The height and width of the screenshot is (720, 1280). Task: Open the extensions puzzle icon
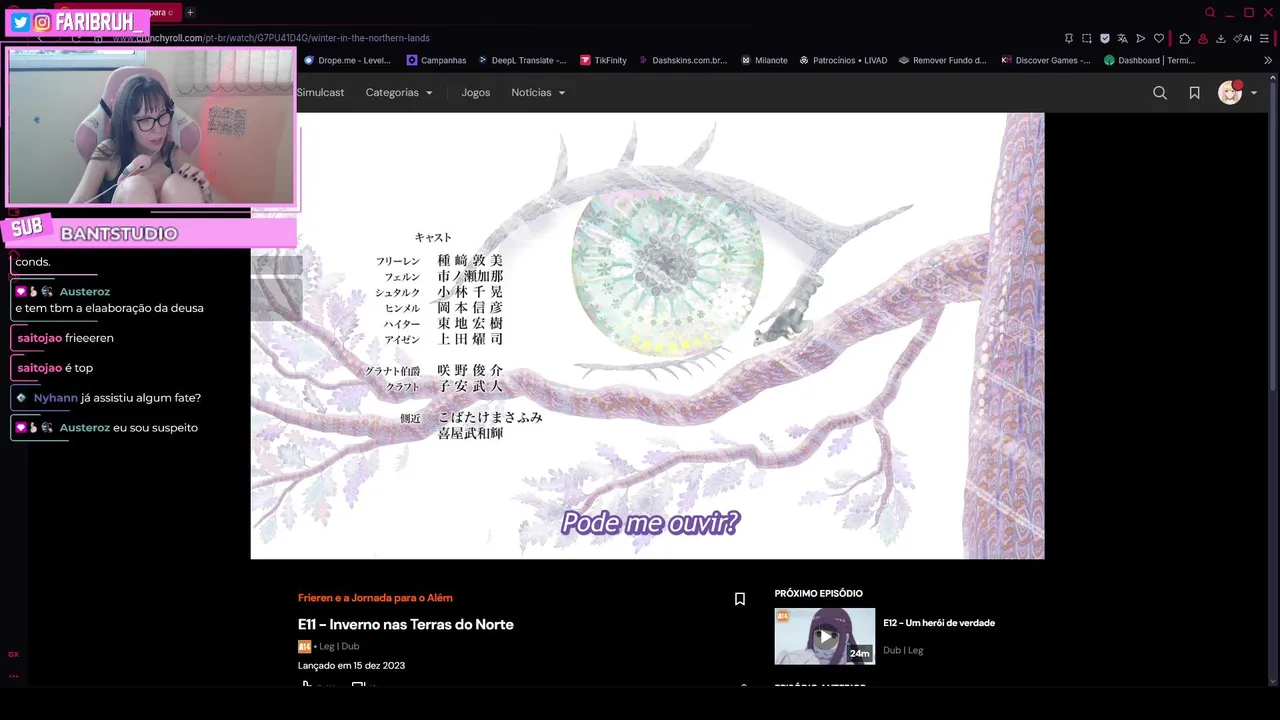1185,38
